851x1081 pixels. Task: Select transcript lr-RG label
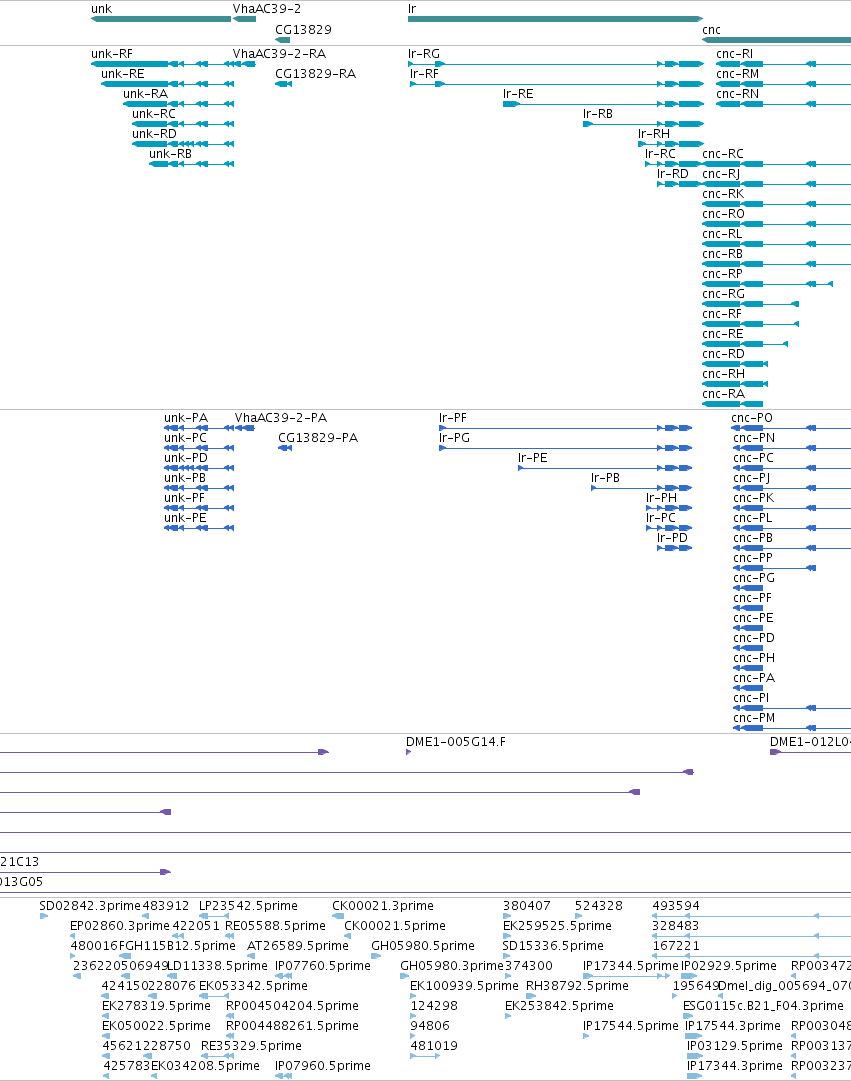click(x=424, y=54)
